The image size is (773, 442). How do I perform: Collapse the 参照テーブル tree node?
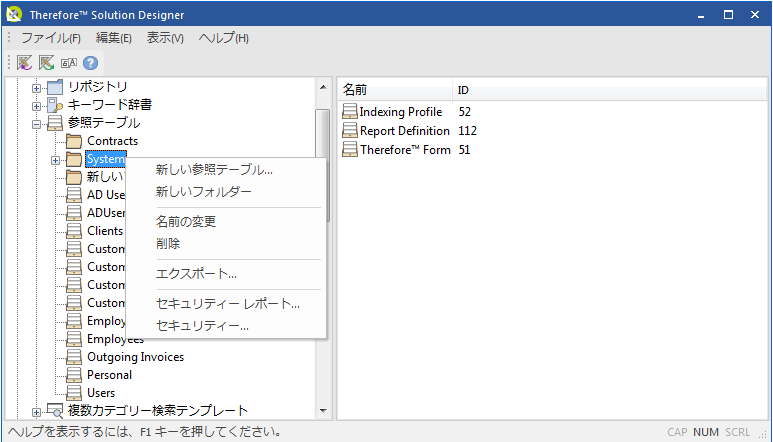point(36,124)
